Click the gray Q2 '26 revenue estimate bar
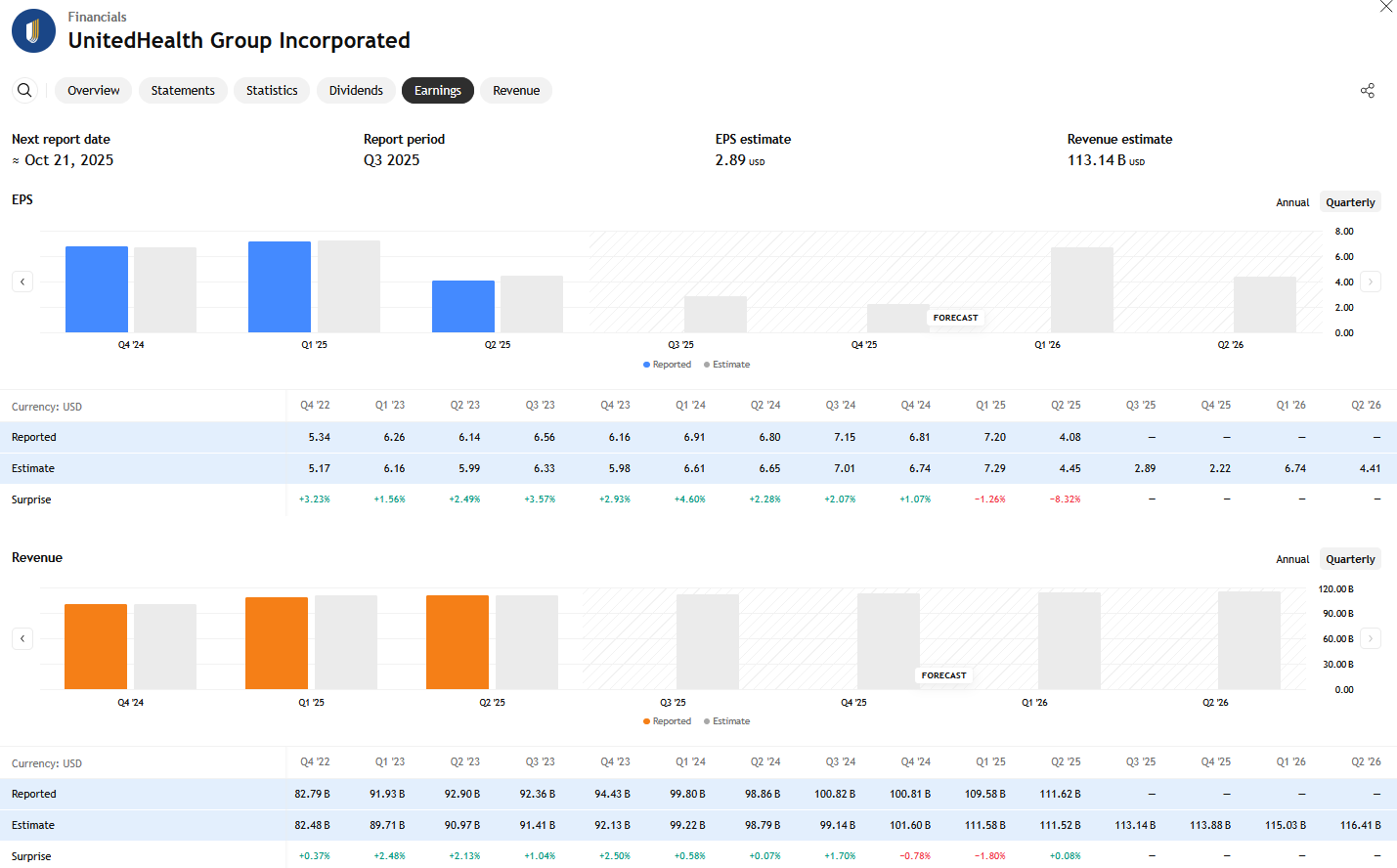This screenshot has height=868, width=1397. [1249, 640]
